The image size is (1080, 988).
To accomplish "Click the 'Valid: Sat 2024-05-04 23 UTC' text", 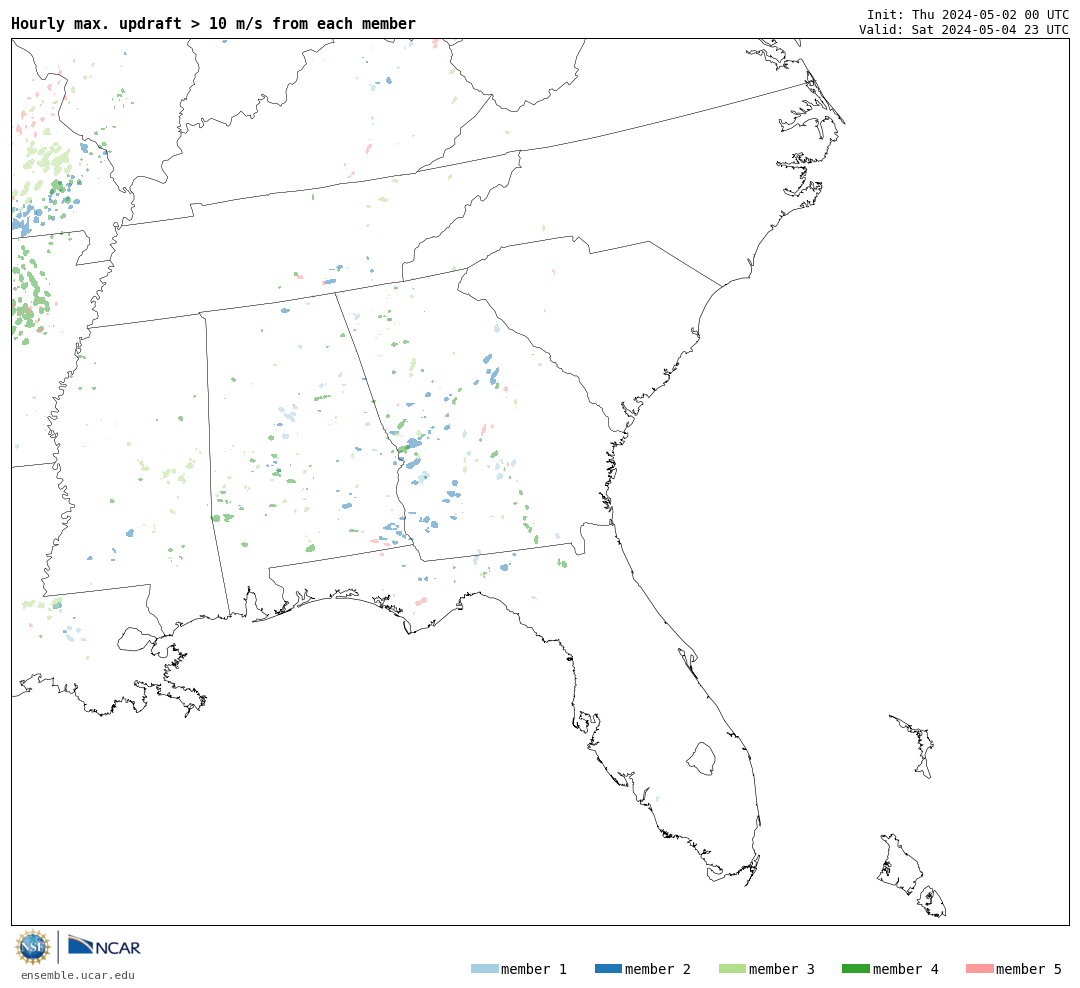I will [964, 30].
